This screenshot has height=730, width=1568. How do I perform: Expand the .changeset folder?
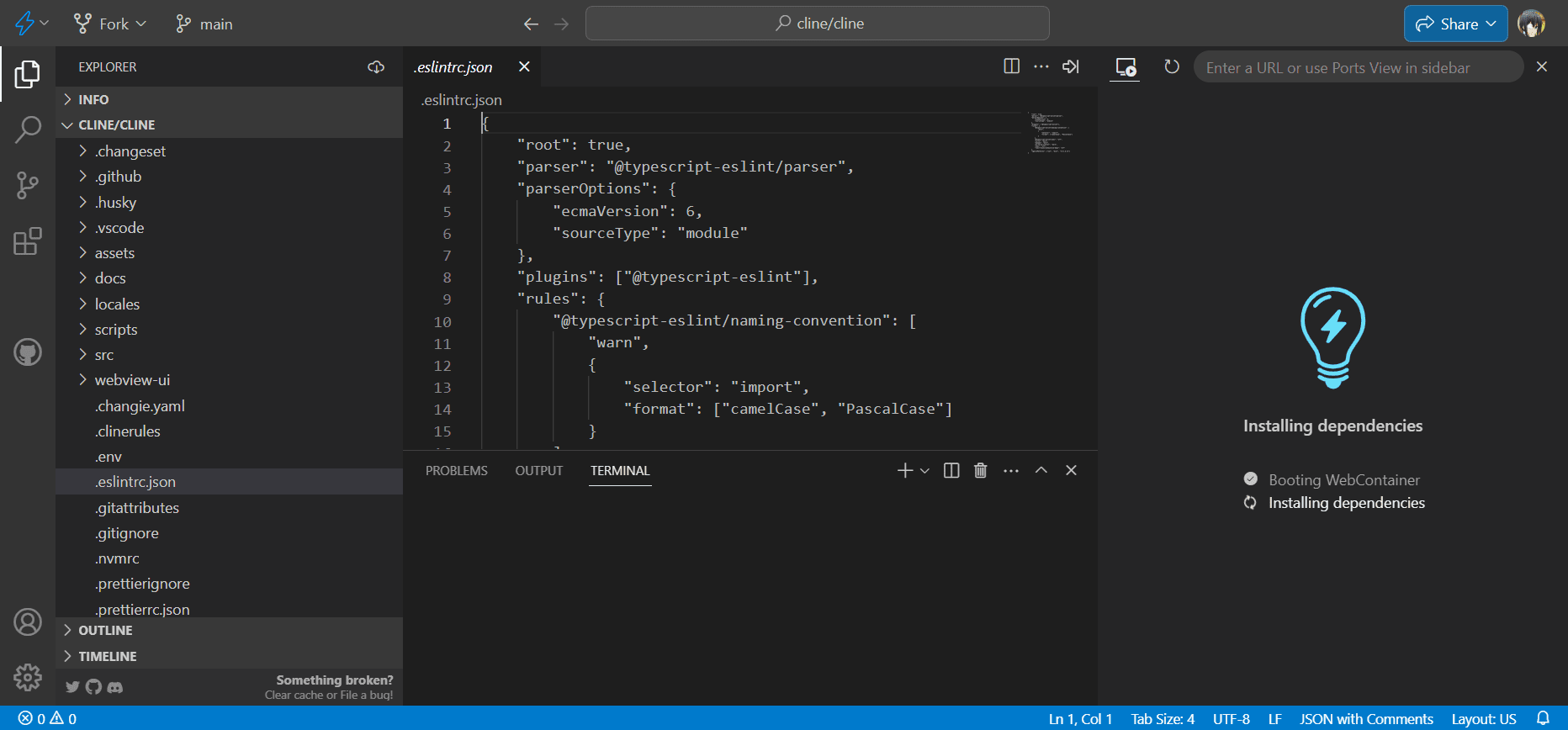click(x=229, y=151)
